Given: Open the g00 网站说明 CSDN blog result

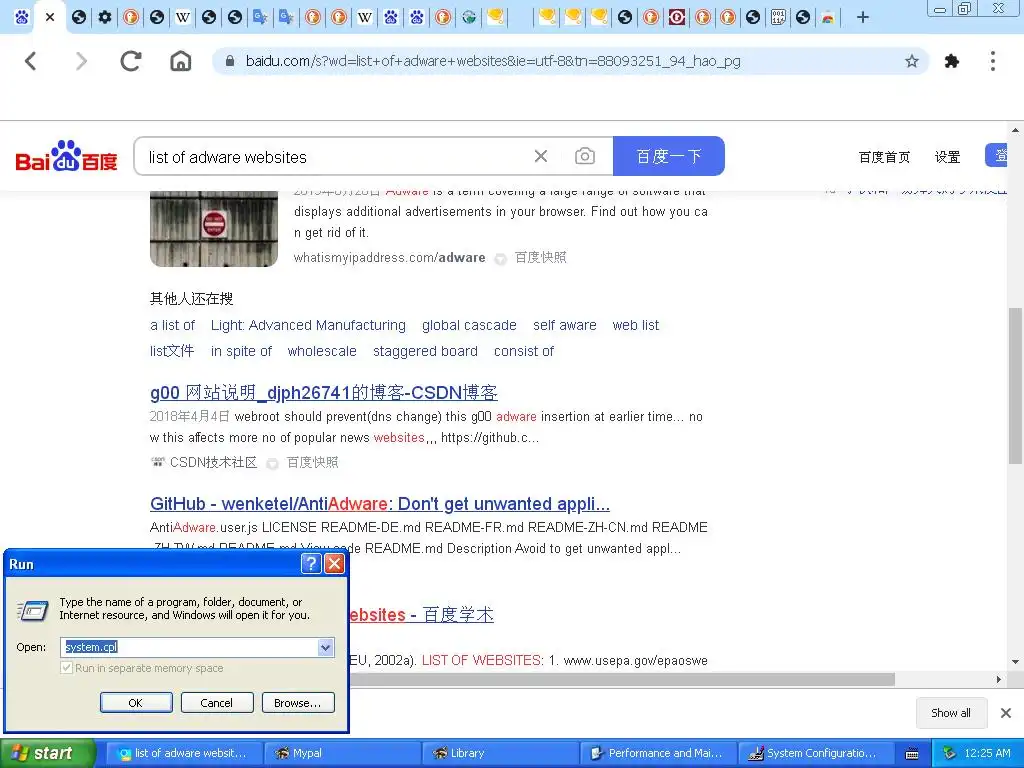Looking at the screenshot, I should click(x=324, y=392).
